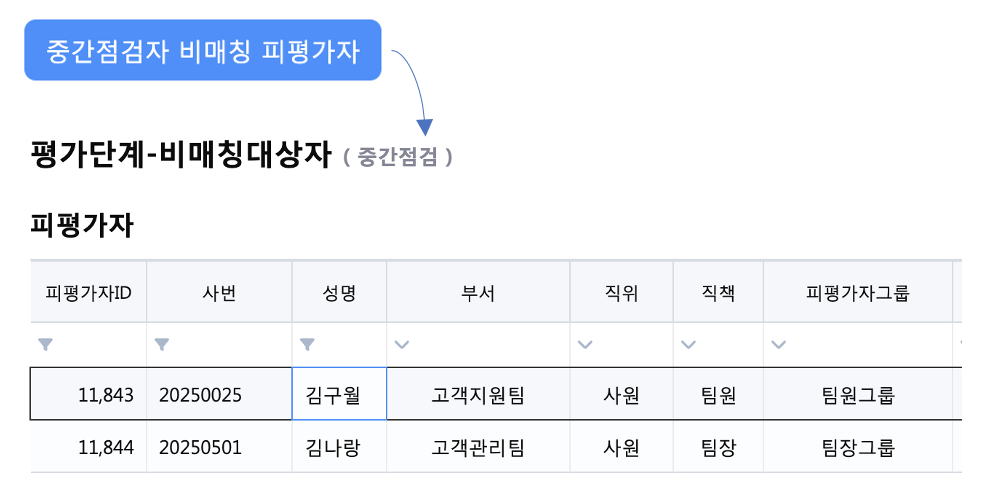Open the 피평가자그룹 filter dropdown

click(x=778, y=344)
